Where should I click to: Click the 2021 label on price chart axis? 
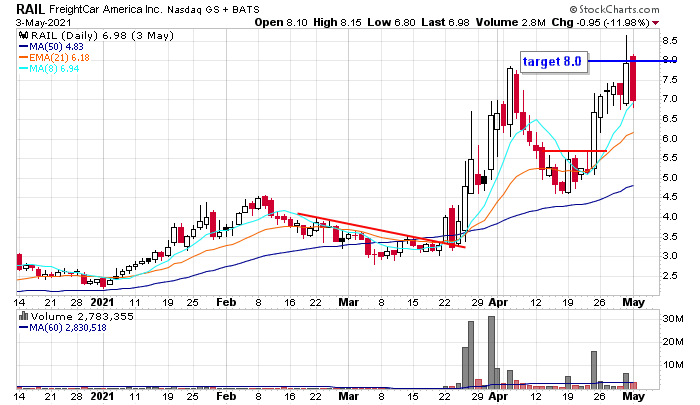pos(102,302)
